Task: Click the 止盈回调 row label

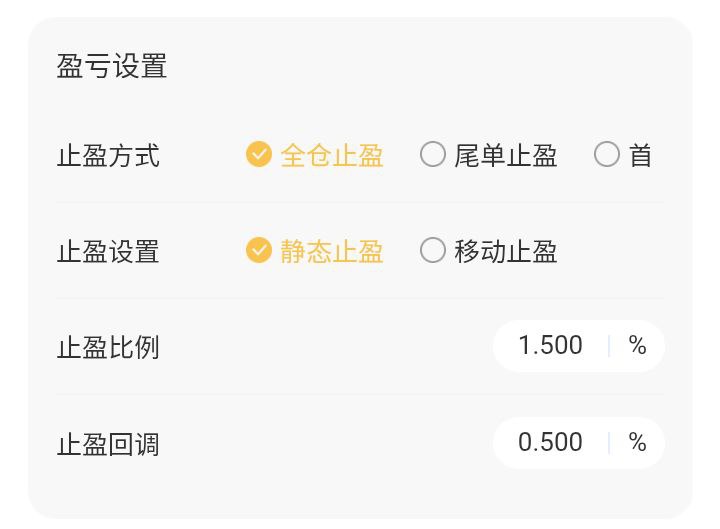Action: 108,443
